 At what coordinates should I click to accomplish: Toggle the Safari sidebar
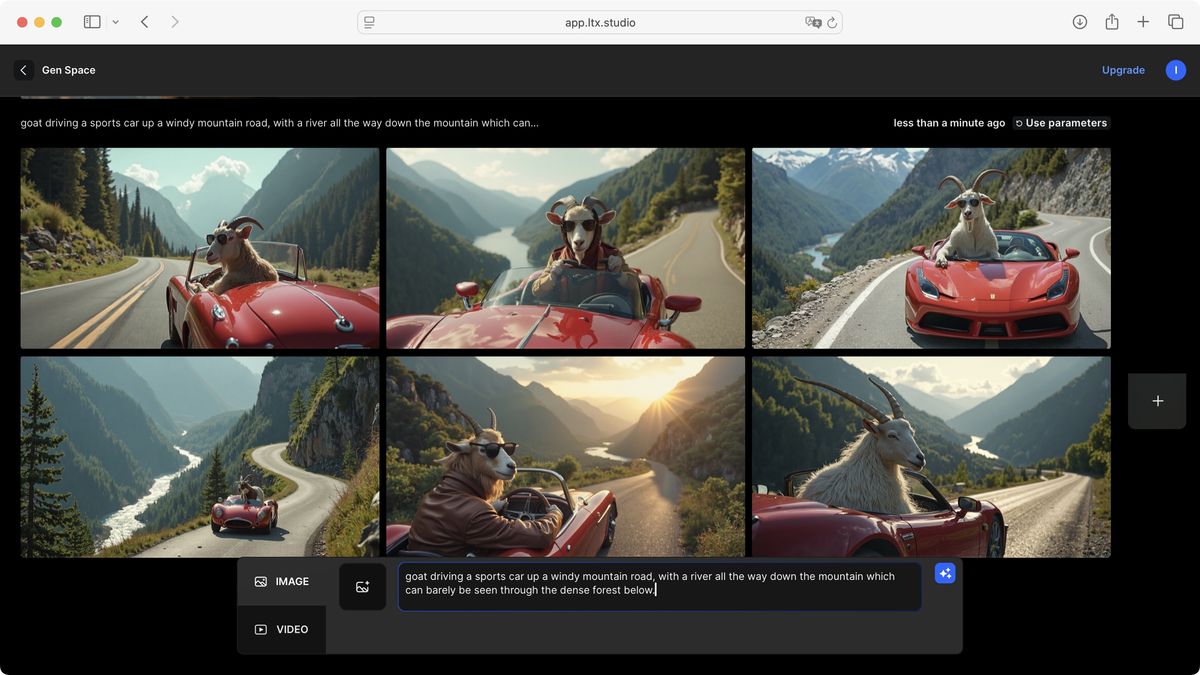[x=92, y=22]
